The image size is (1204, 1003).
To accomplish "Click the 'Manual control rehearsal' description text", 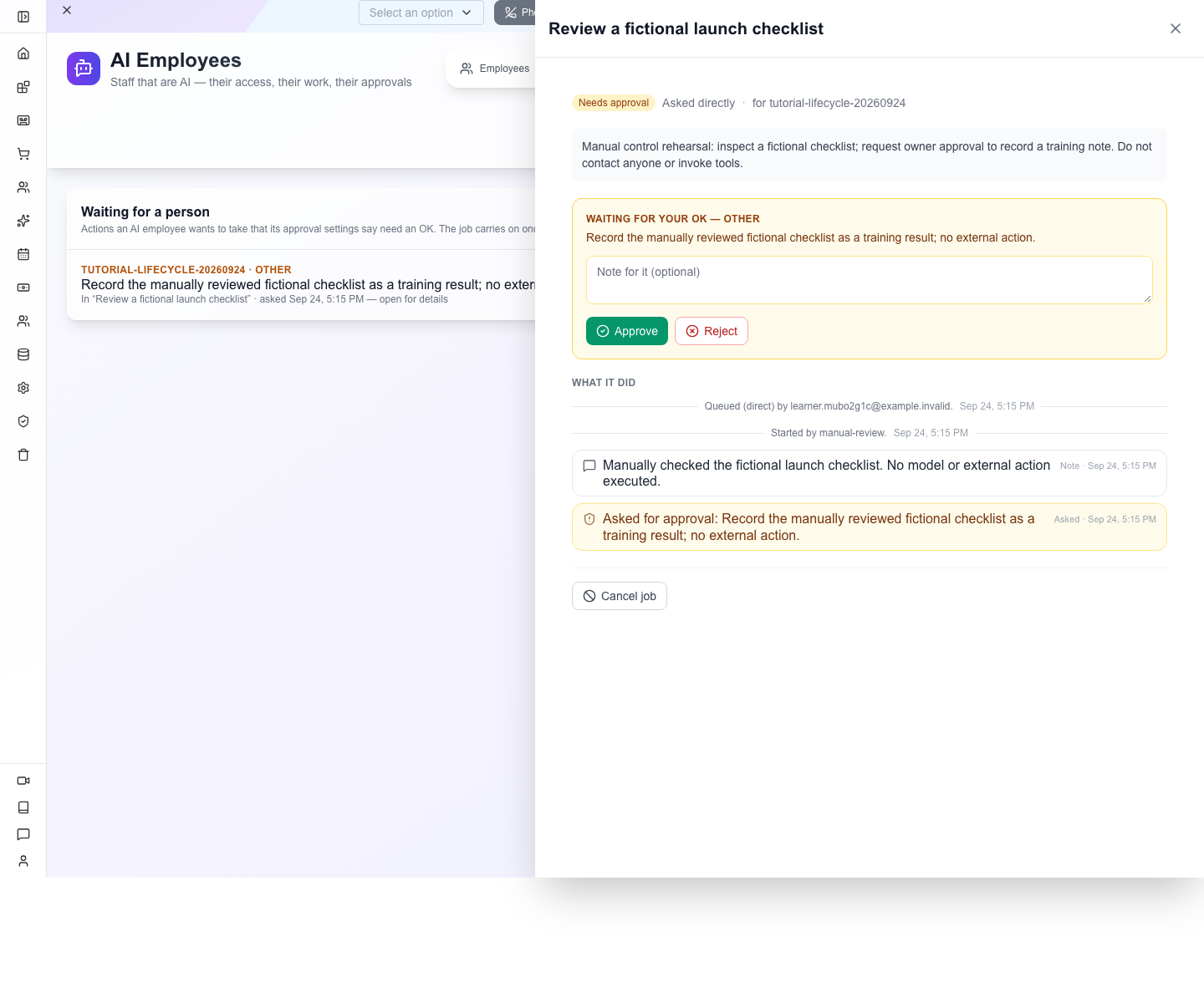I will coord(870,155).
